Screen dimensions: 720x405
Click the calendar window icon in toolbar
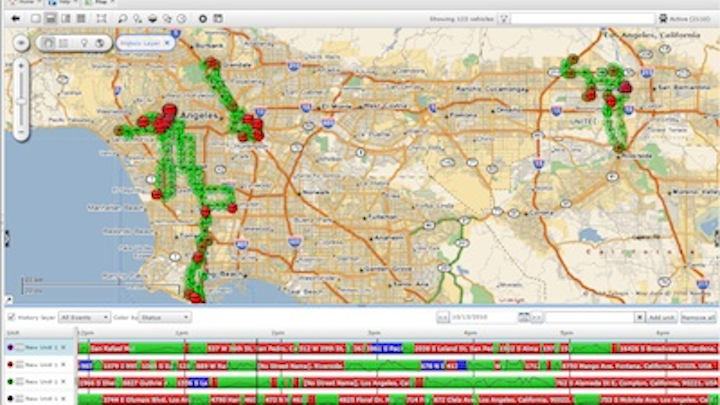point(218,18)
